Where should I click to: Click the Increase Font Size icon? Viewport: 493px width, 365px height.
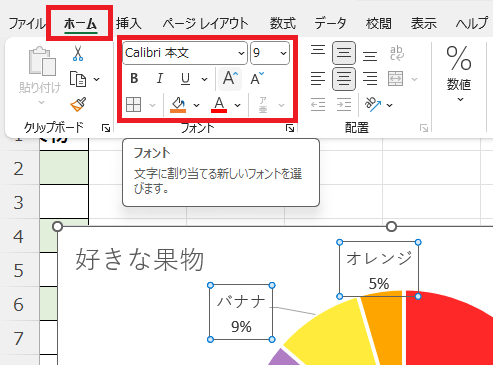point(230,79)
